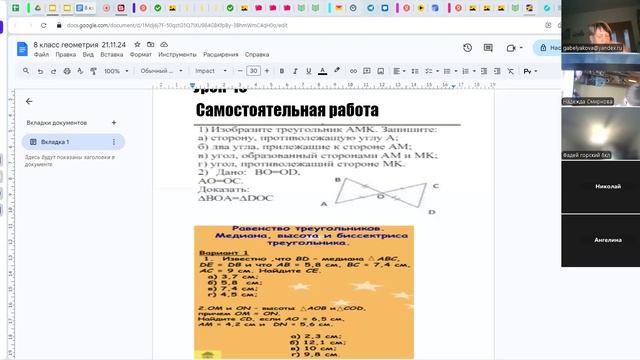Toggle bold formatting

tap(282, 71)
